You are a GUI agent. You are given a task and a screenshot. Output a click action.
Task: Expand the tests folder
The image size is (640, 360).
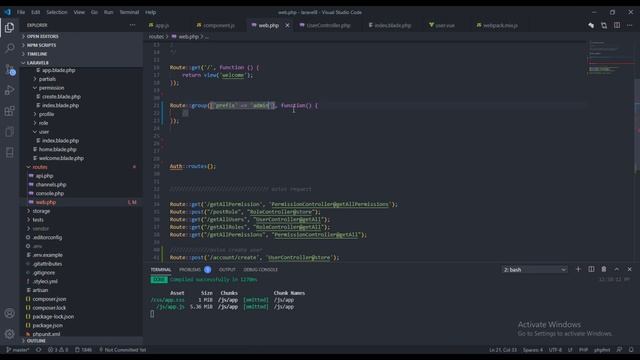[38, 220]
